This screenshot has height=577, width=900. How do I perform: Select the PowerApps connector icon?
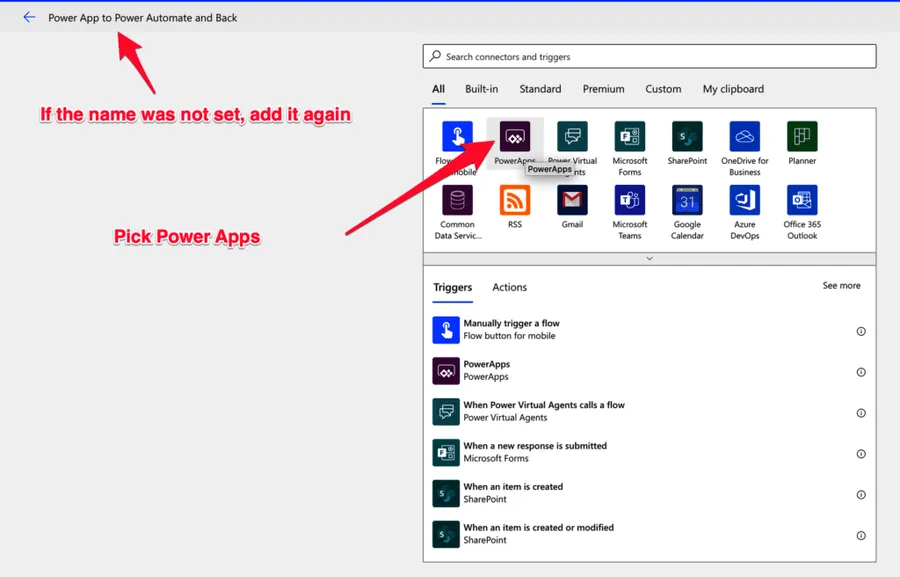[x=515, y=136]
